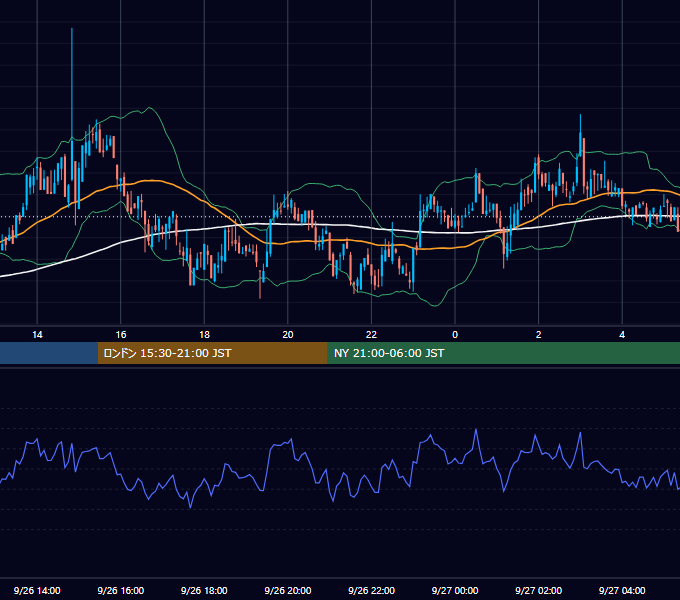Viewport: 680px width, 600px height.
Task: Click the 9/27 00:00 date label
Action: pos(455,590)
